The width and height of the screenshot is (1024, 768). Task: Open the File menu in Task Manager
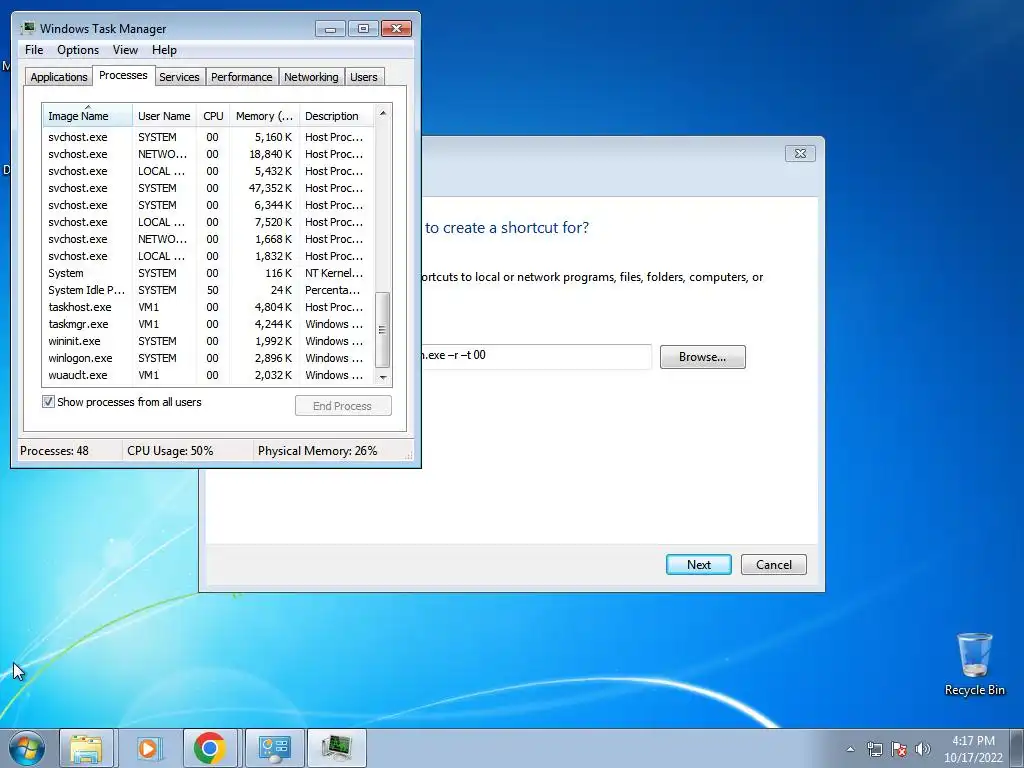tap(34, 50)
